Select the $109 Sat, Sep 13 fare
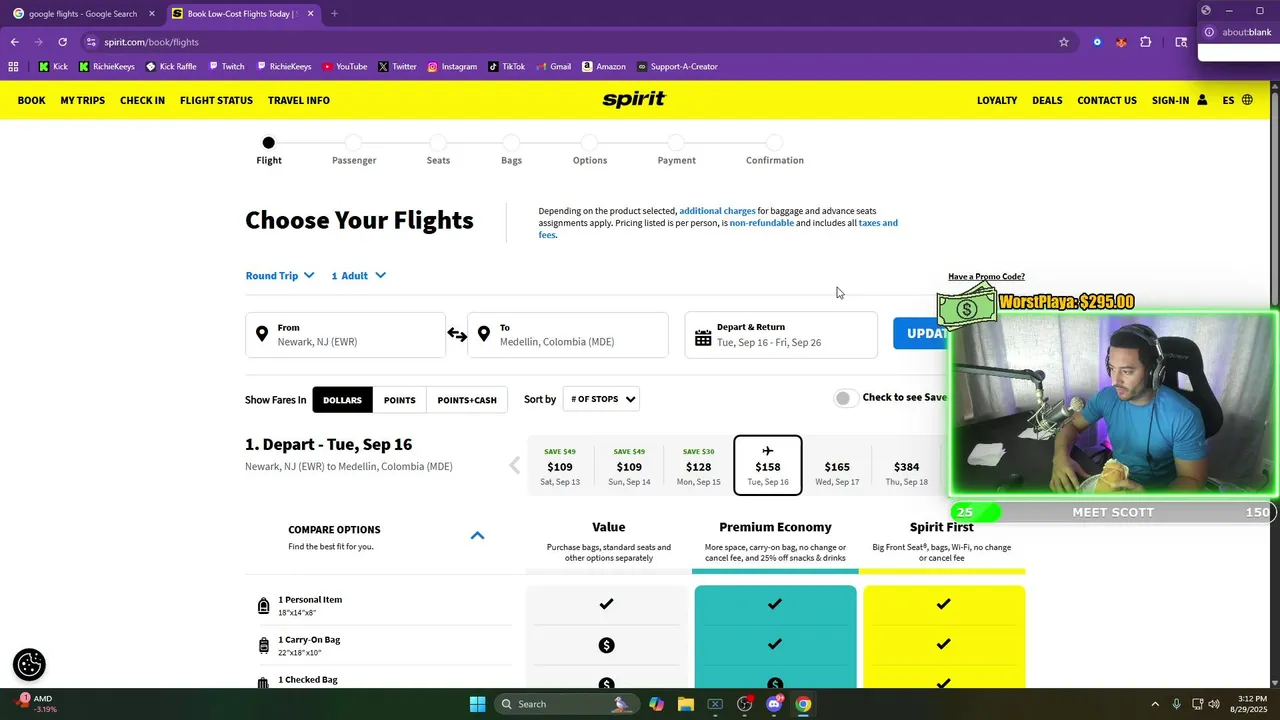Screen dimensions: 1280x720 [560, 466]
